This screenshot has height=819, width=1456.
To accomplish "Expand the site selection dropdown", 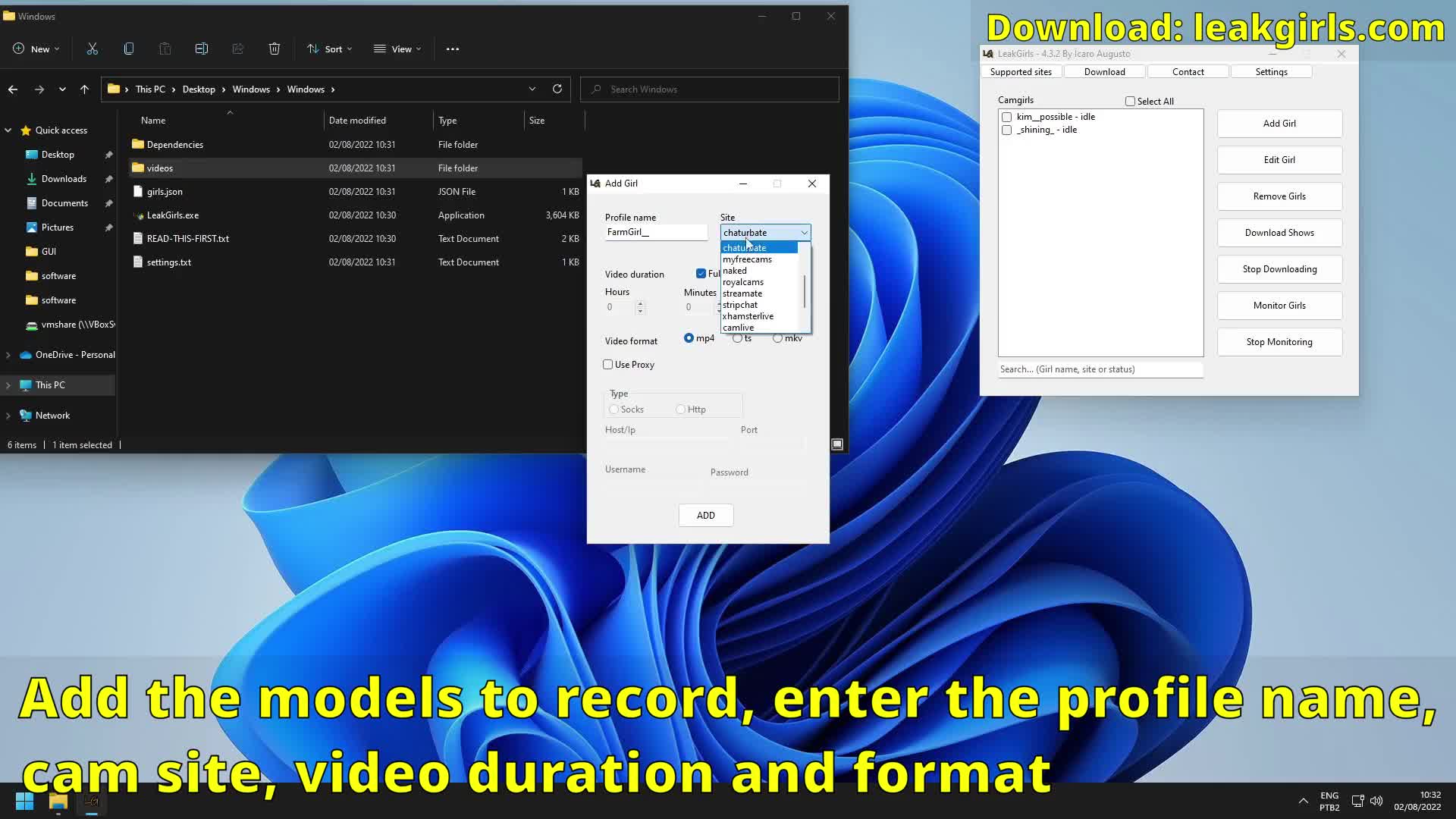I will 805,232.
